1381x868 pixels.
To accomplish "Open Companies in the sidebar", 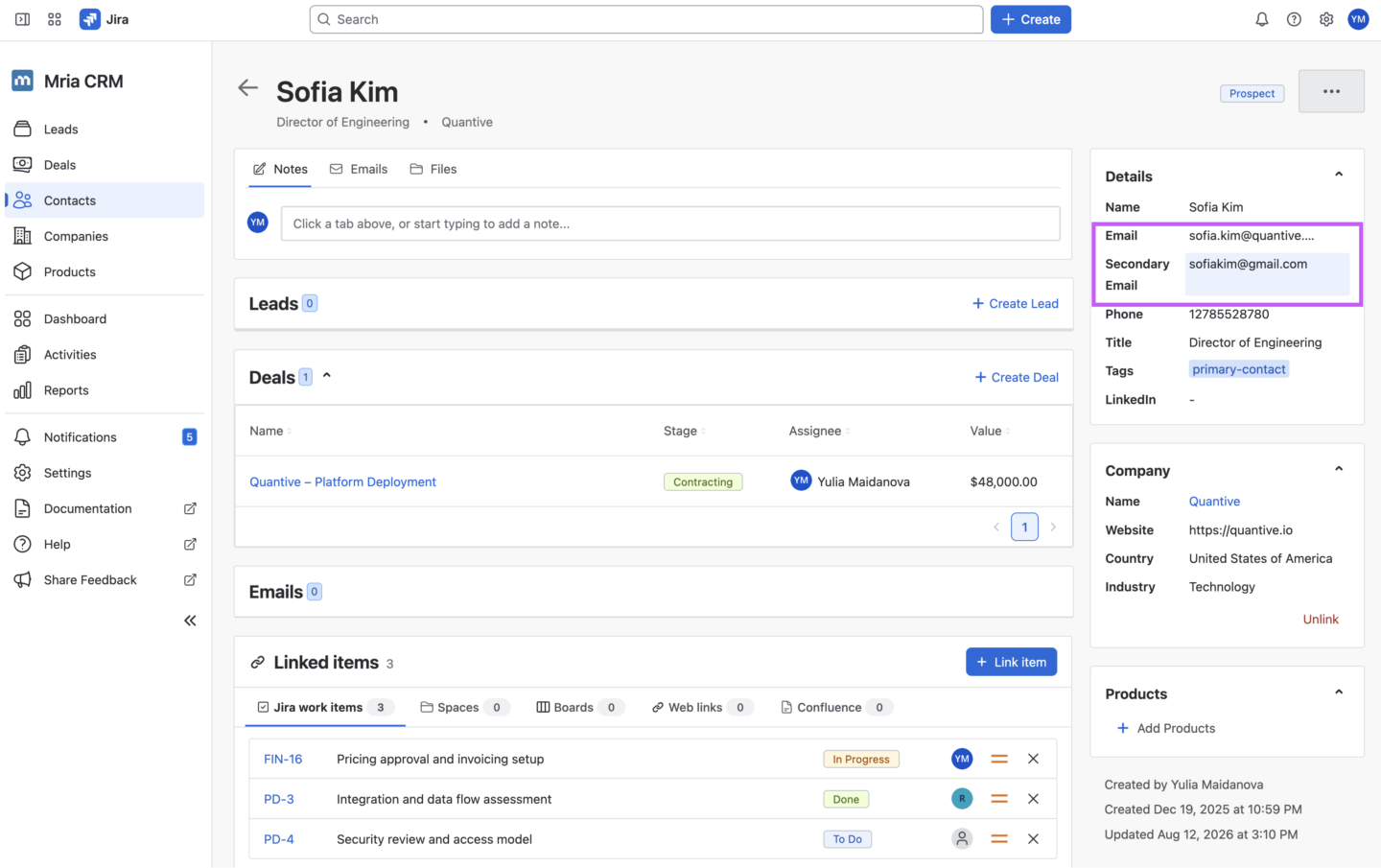I will pos(105,236).
